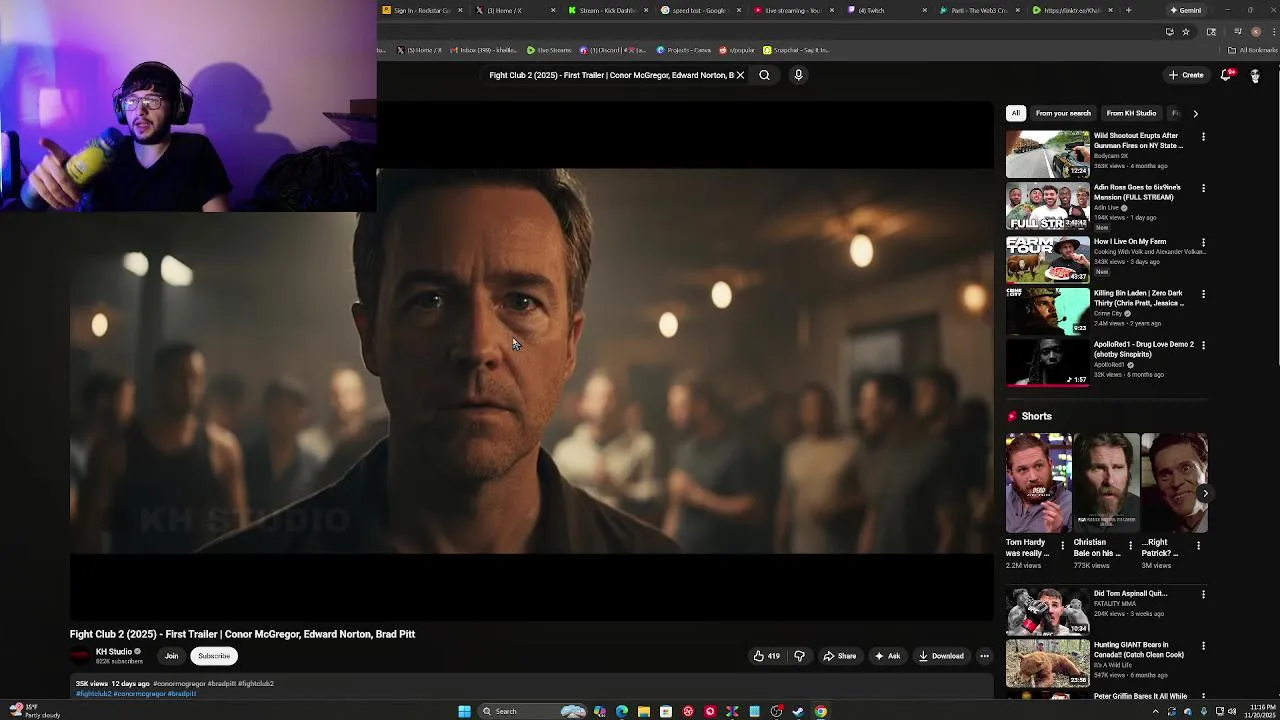This screenshot has width=1280, height=720.
Task: Open the weather widget in taskbar
Action: [34, 711]
